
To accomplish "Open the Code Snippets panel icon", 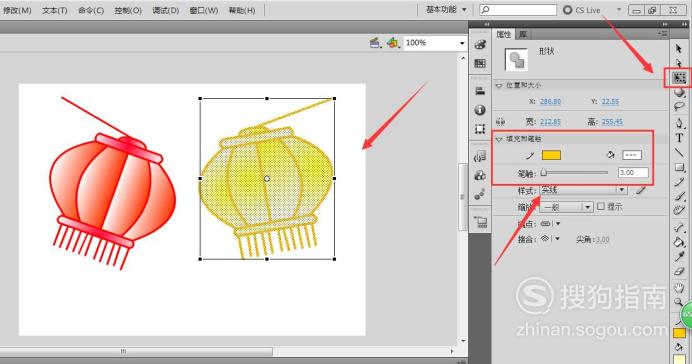I will [x=480, y=157].
